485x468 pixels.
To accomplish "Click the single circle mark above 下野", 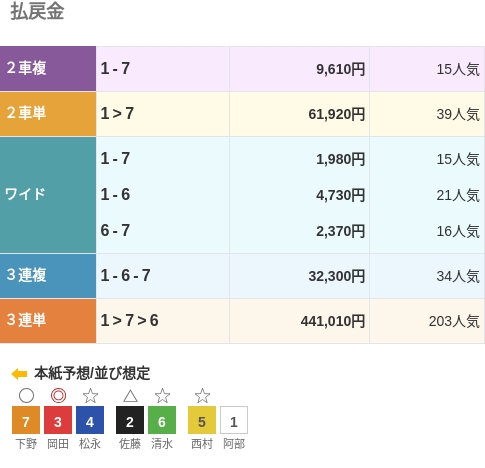I will point(26,396).
